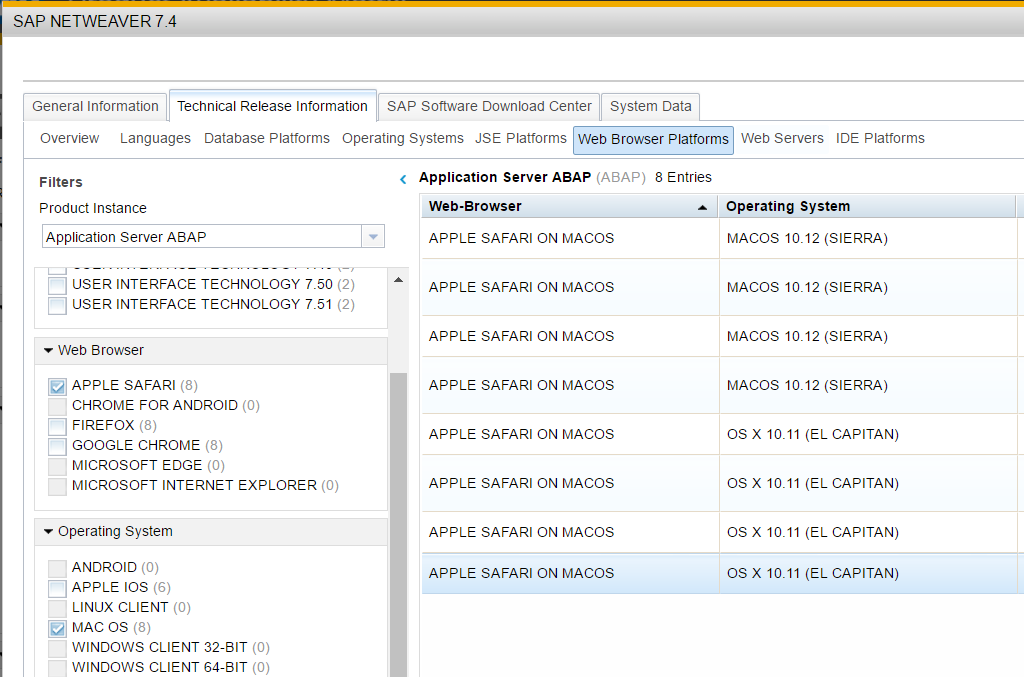Click the Application Server ABAP table title
The image size is (1024, 677).
coord(505,178)
